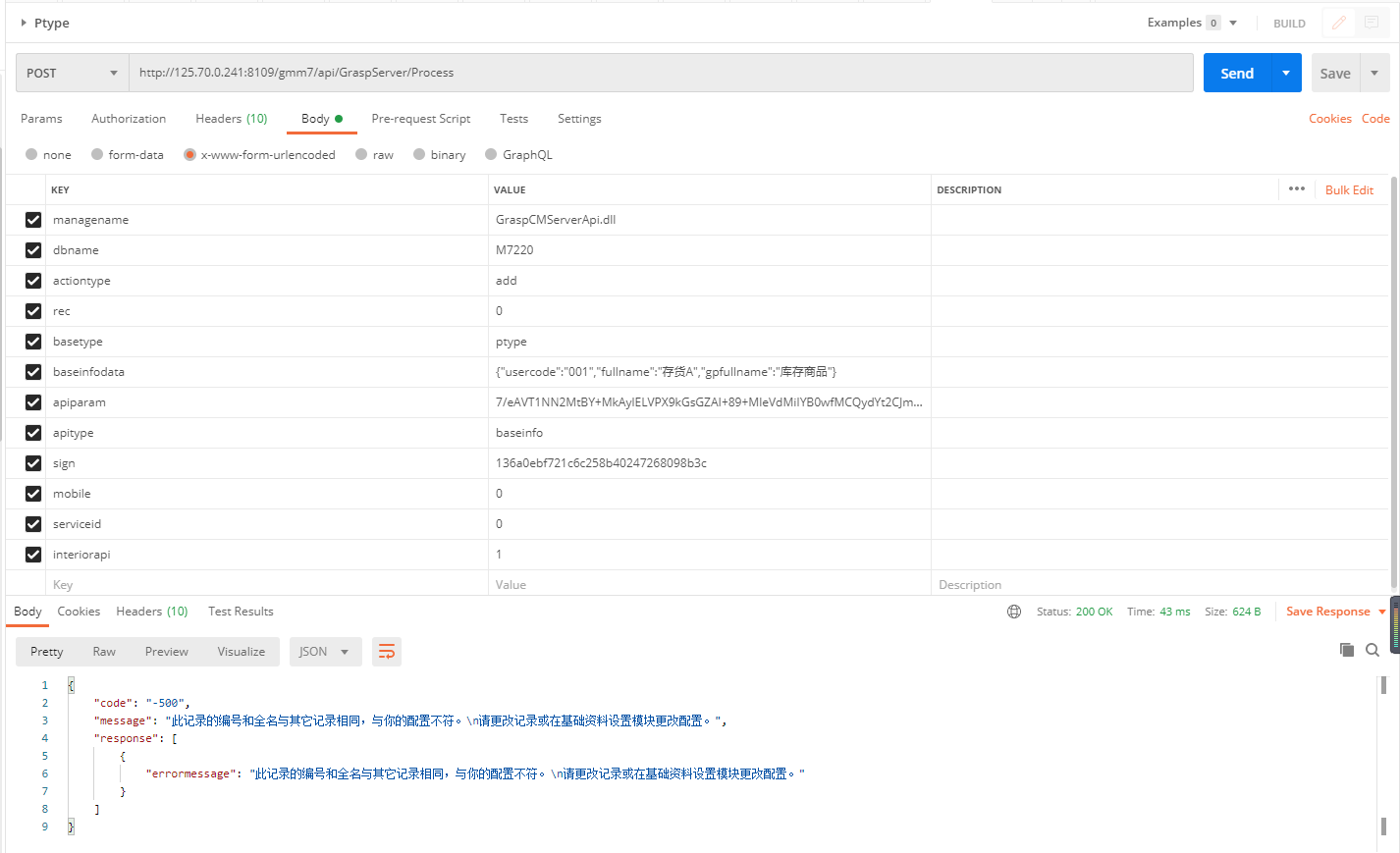This screenshot has height=853, width=1400.
Task: Select the raw body type radio button
Action: pos(362,155)
